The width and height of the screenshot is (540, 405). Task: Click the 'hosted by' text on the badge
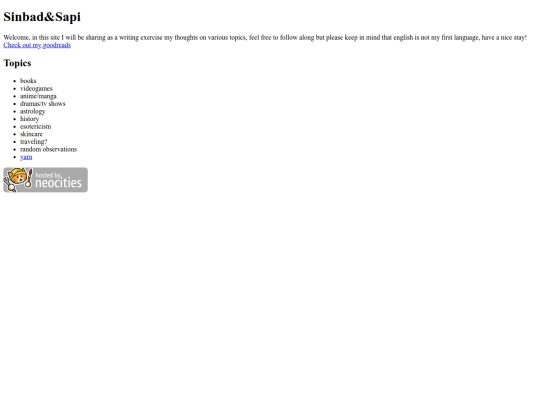(x=48, y=175)
